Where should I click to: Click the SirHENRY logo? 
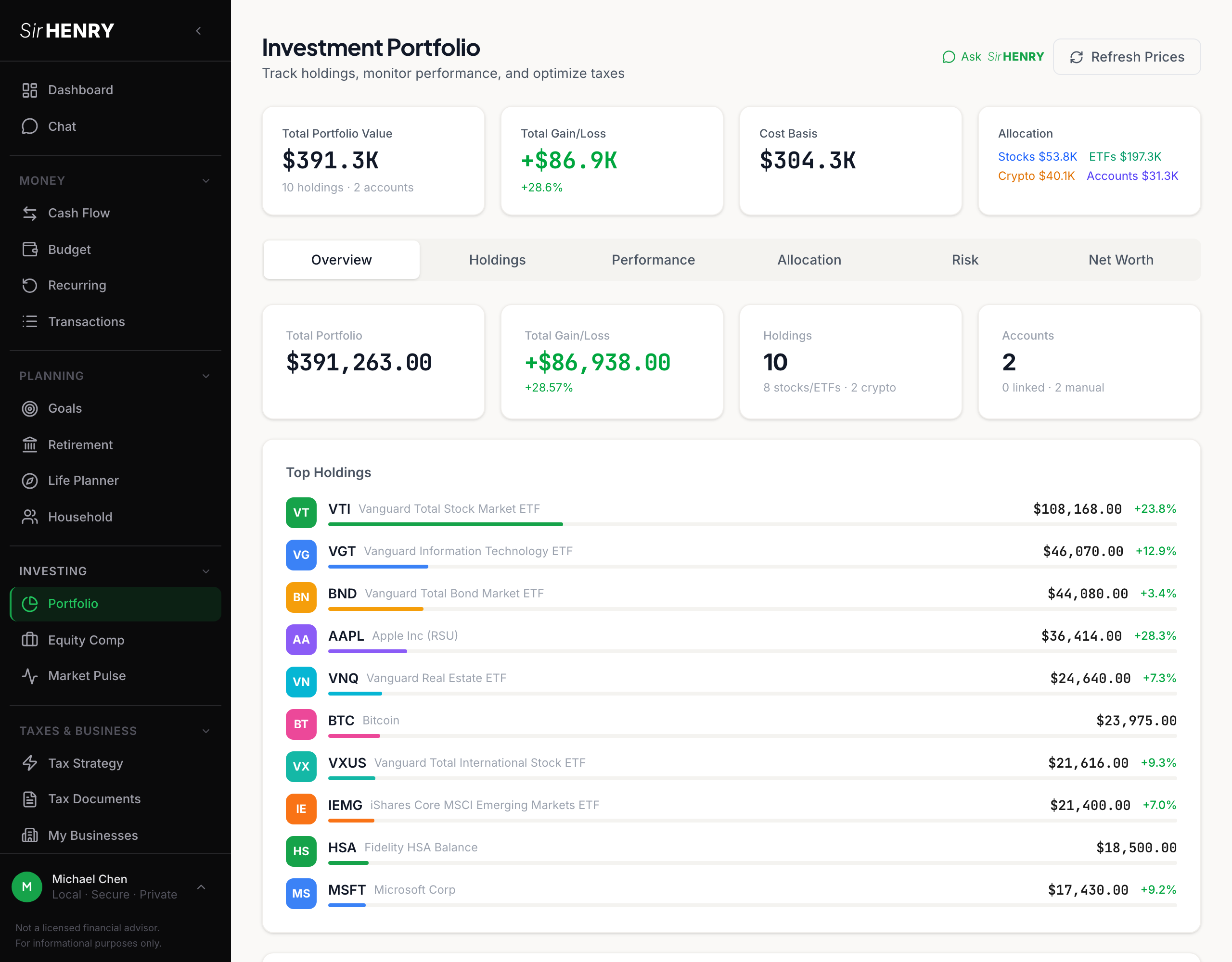tap(67, 30)
